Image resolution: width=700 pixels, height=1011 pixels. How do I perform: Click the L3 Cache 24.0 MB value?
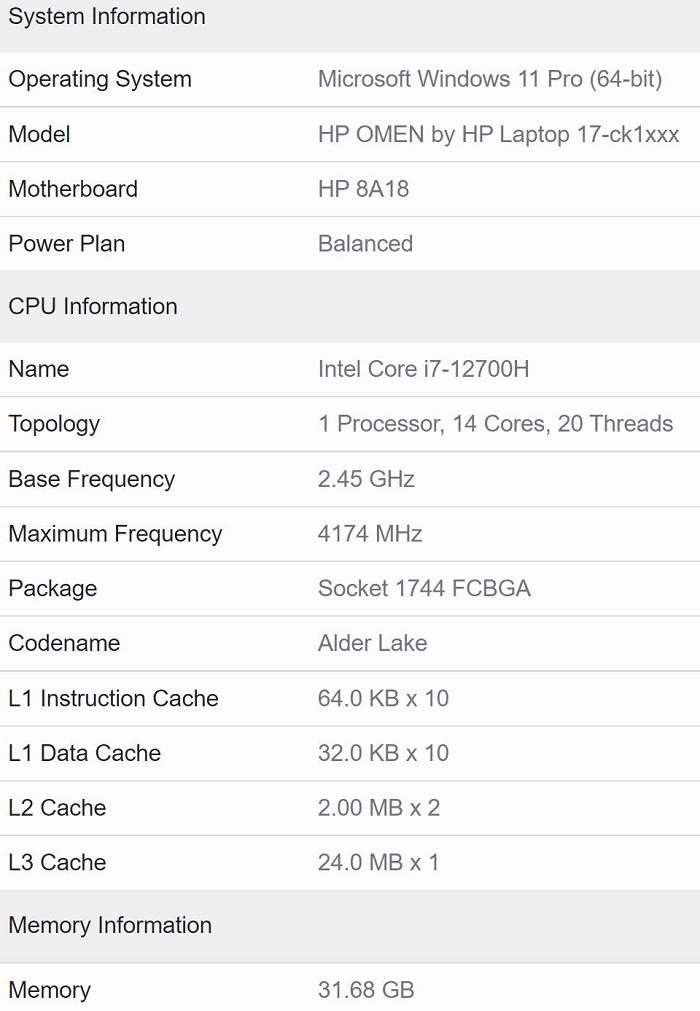(378, 863)
